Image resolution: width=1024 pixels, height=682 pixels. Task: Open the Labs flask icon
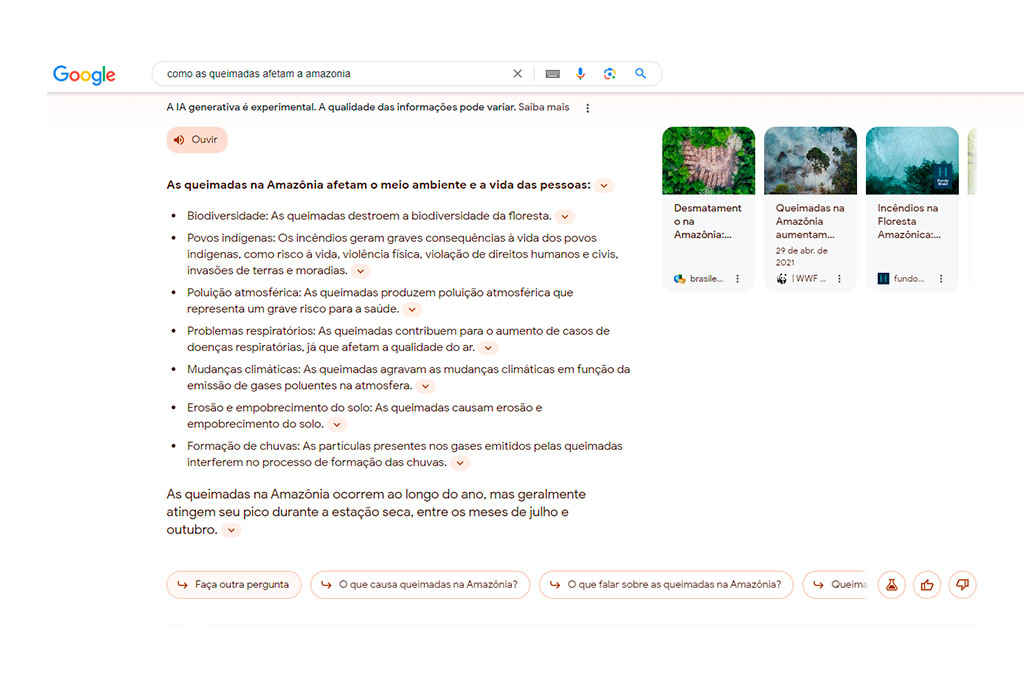pos(891,585)
